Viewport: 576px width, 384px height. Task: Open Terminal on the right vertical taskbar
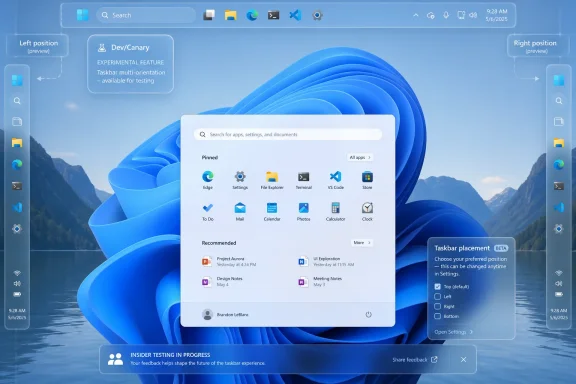point(559,186)
